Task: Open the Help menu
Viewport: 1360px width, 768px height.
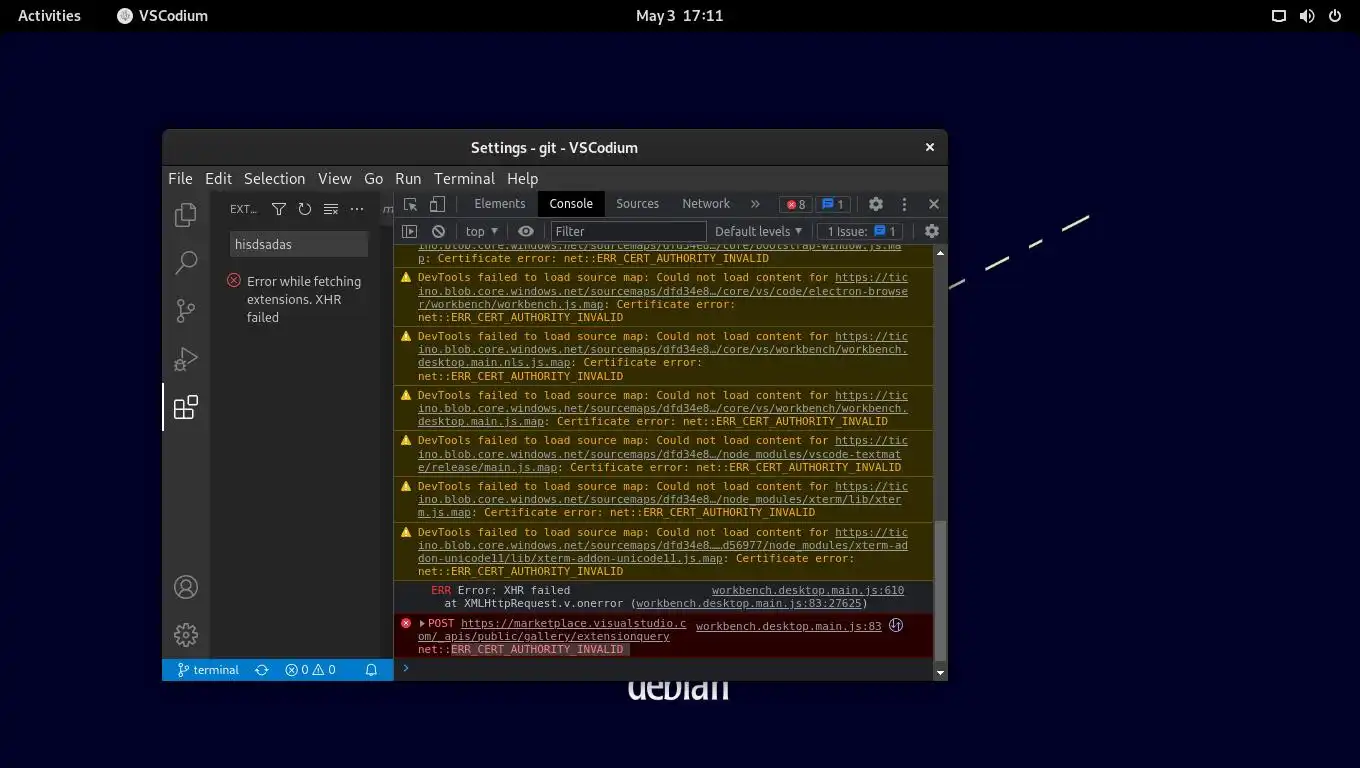Action: (522, 178)
